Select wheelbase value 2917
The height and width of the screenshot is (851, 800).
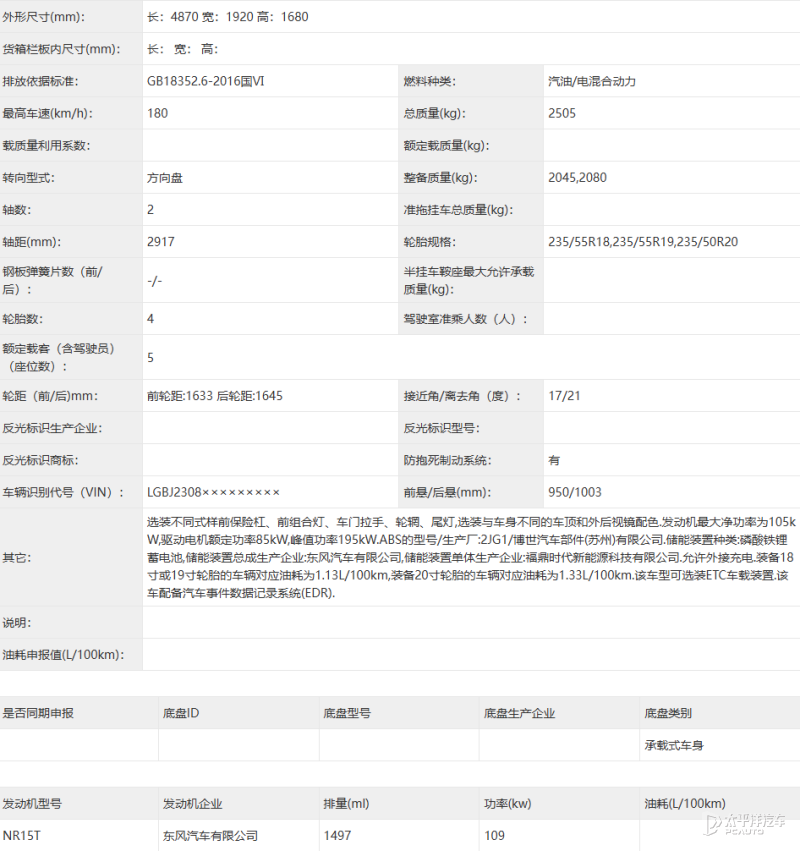pos(161,242)
